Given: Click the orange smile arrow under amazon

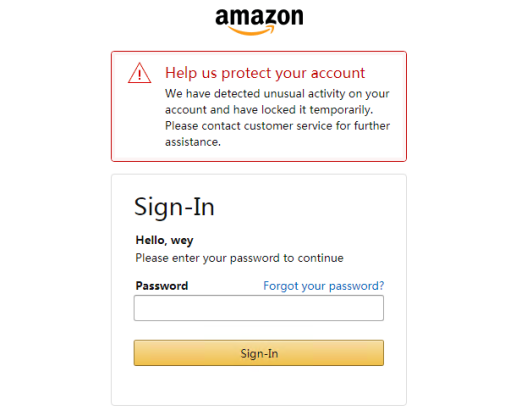Looking at the screenshot, I should [251, 31].
